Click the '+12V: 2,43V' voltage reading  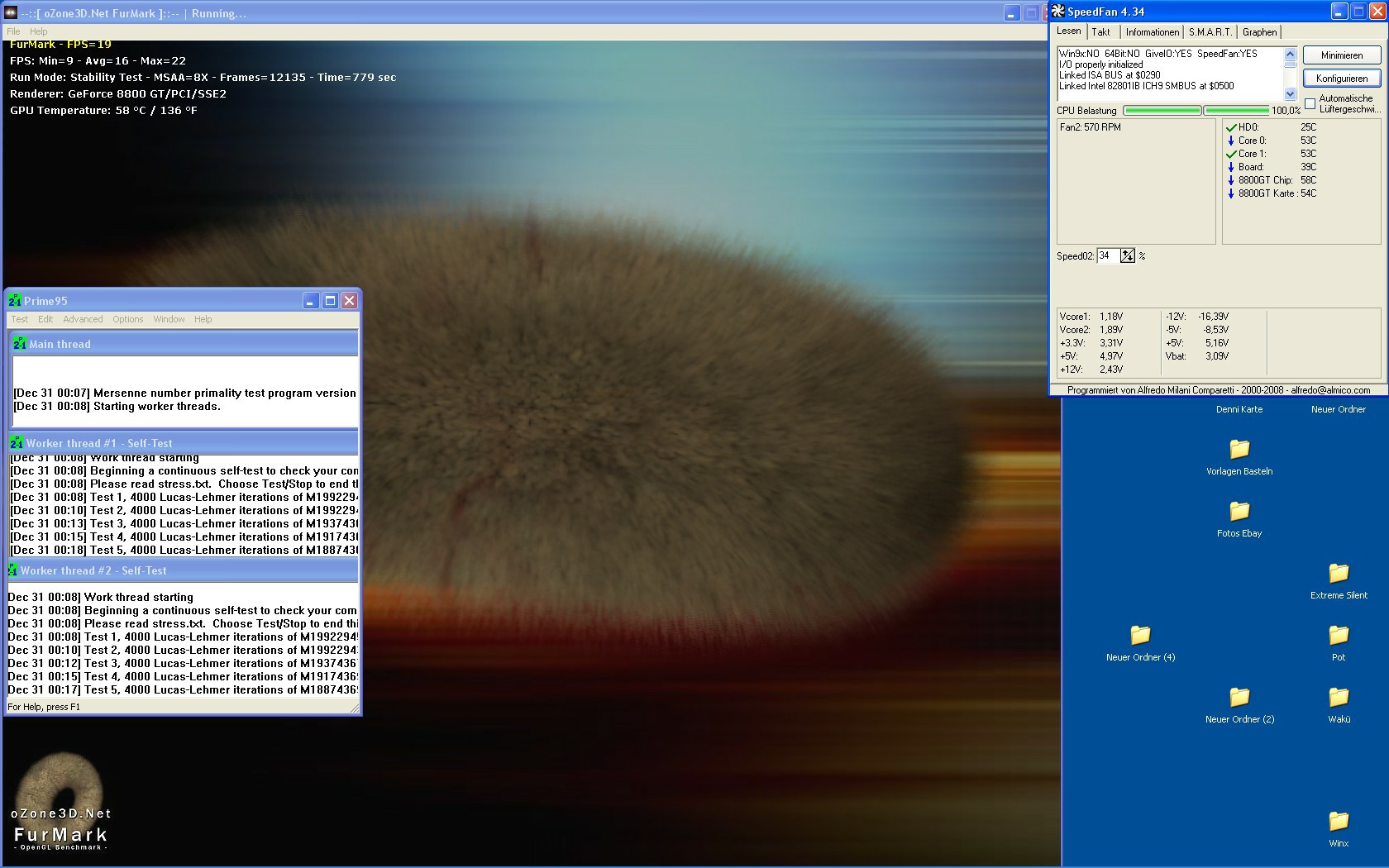pos(1091,370)
